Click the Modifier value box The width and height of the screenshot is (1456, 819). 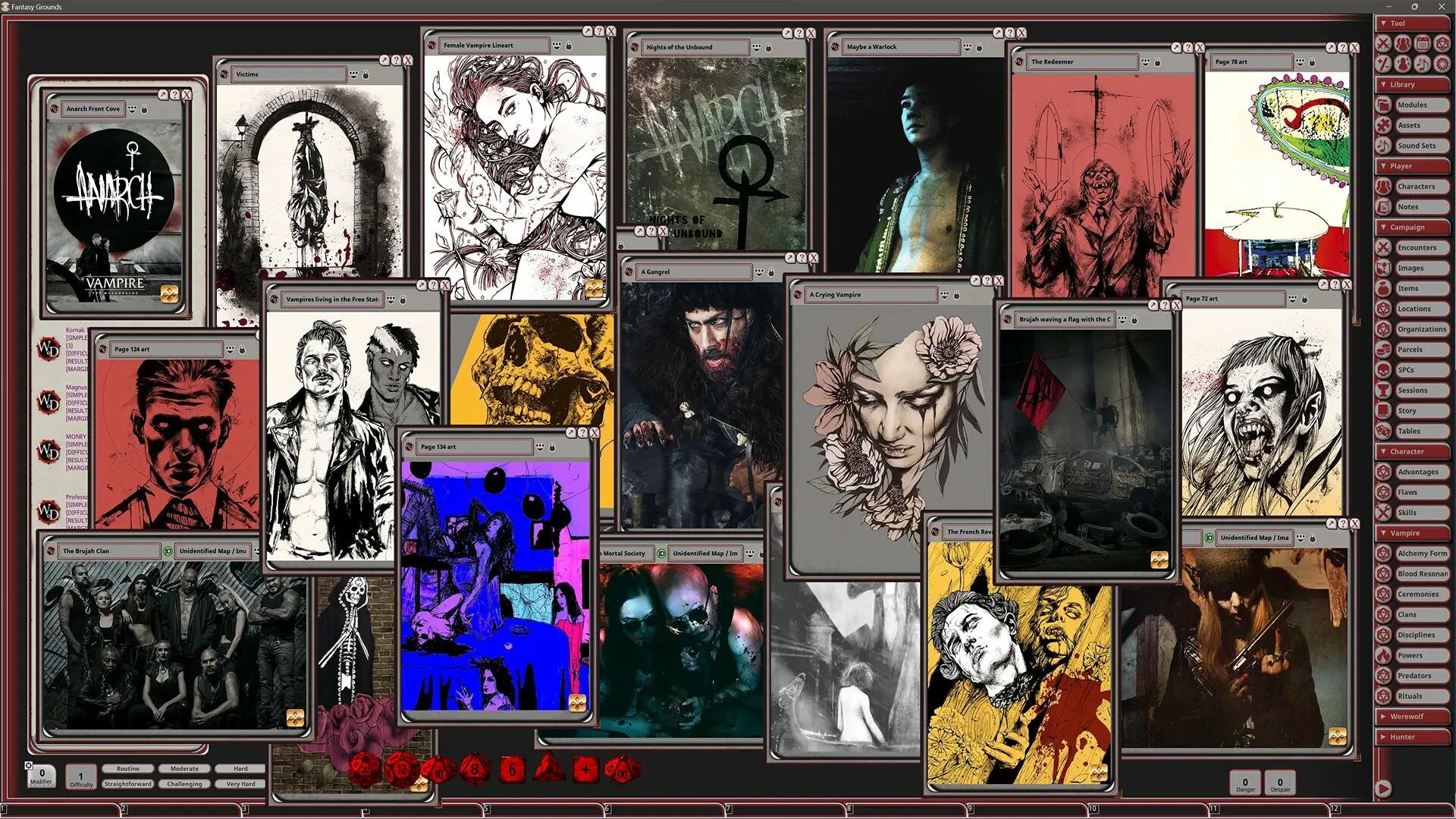[42, 773]
